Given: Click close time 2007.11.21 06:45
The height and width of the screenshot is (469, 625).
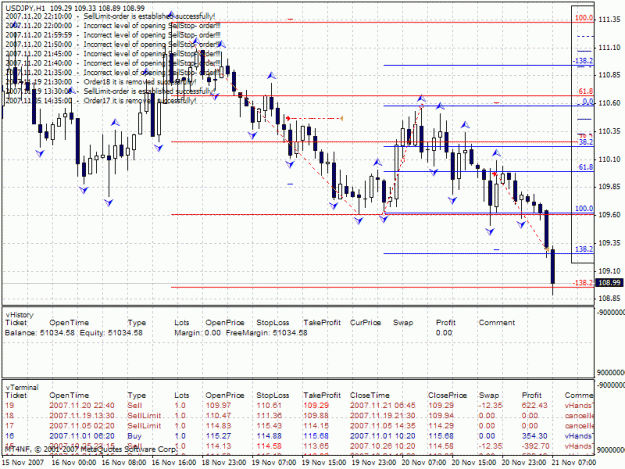Looking at the screenshot, I should coord(383,406).
